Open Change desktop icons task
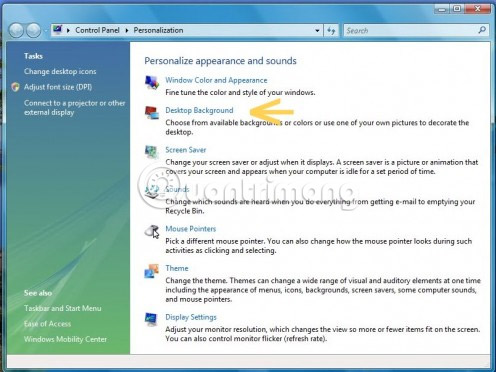The height and width of the screenshot is (372, 496). (x=60, y=71)
